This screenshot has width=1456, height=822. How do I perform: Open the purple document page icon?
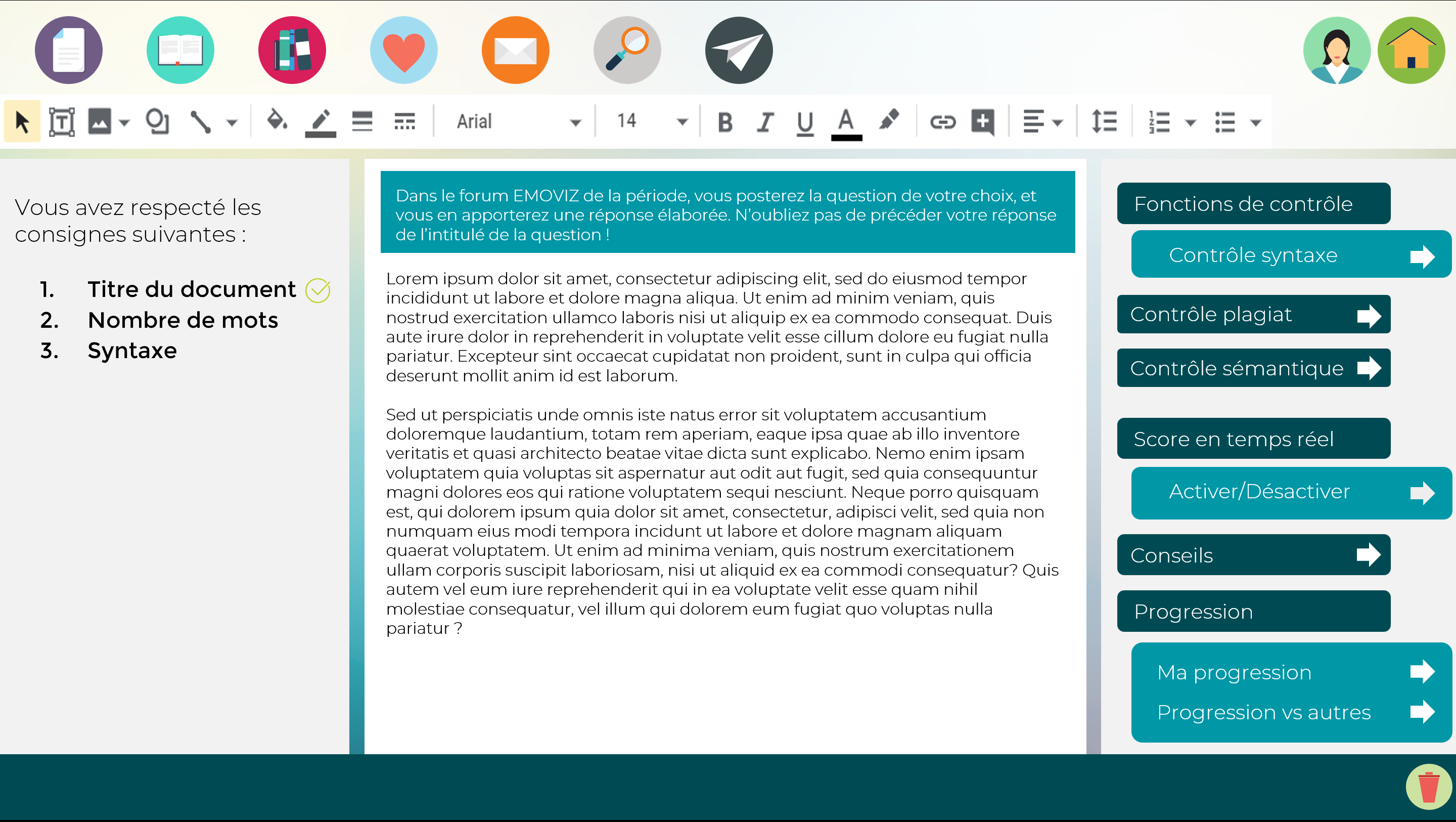(x=68, y=51)
